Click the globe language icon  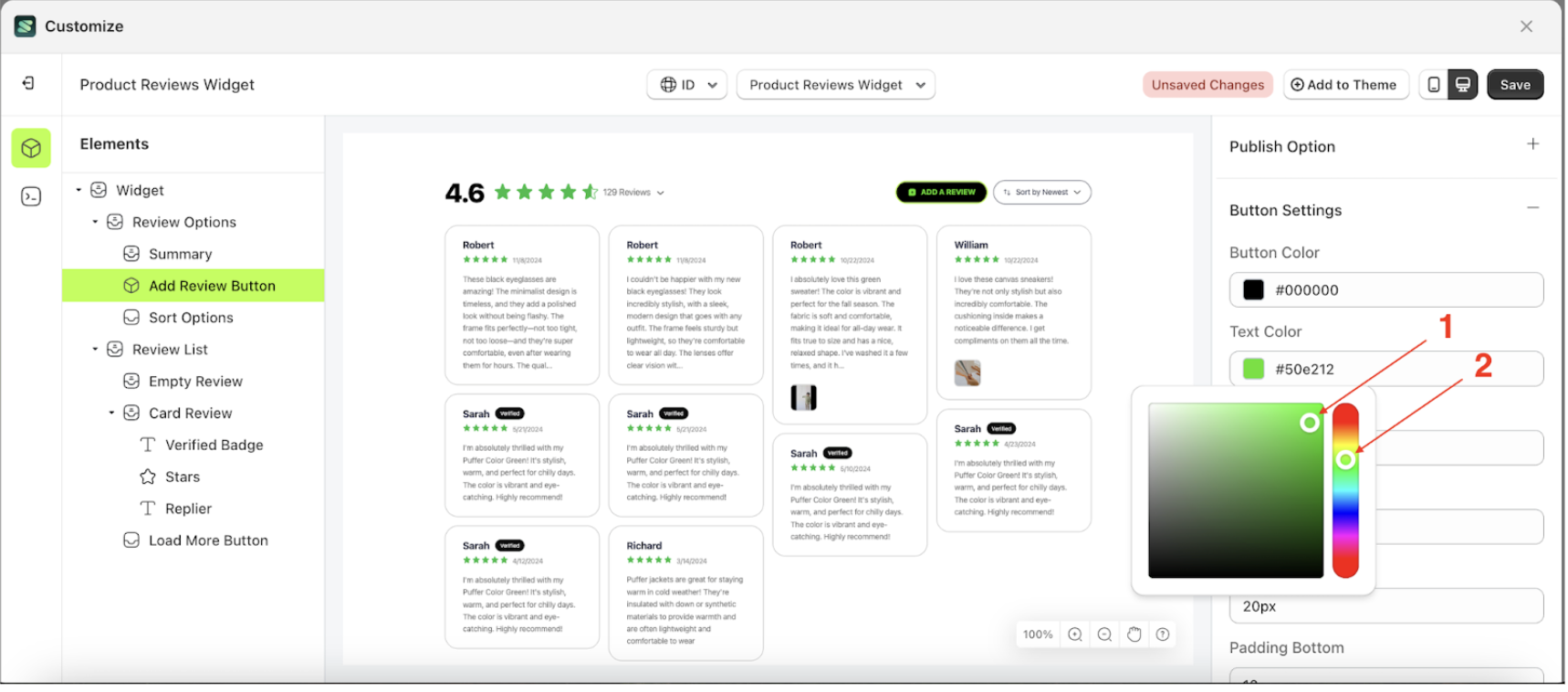tap(668, 85)
